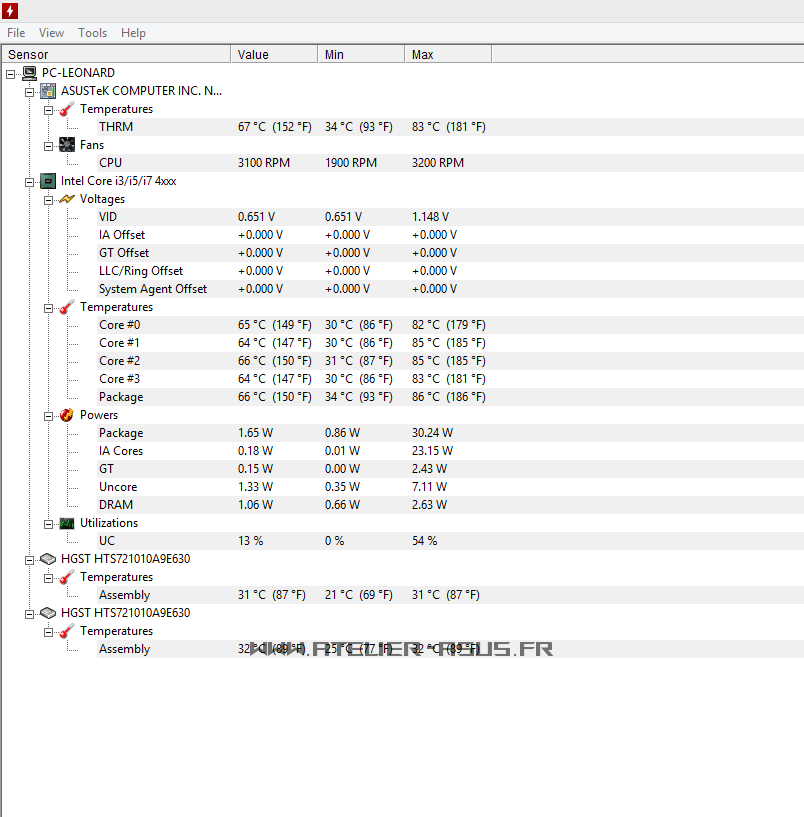This screenshot has height=817, width=804.
Task: Collapse the Voltages section
Action: [x=48, y=199]
